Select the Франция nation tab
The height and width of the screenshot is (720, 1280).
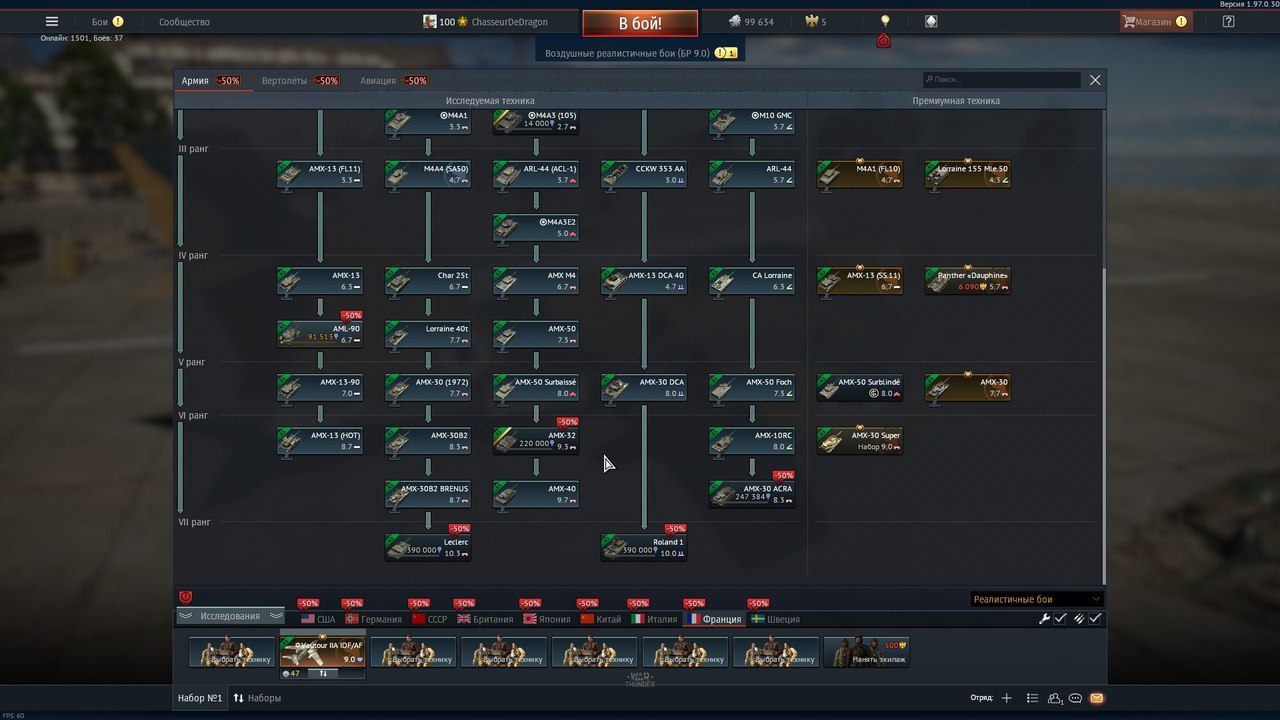[713, 619]
